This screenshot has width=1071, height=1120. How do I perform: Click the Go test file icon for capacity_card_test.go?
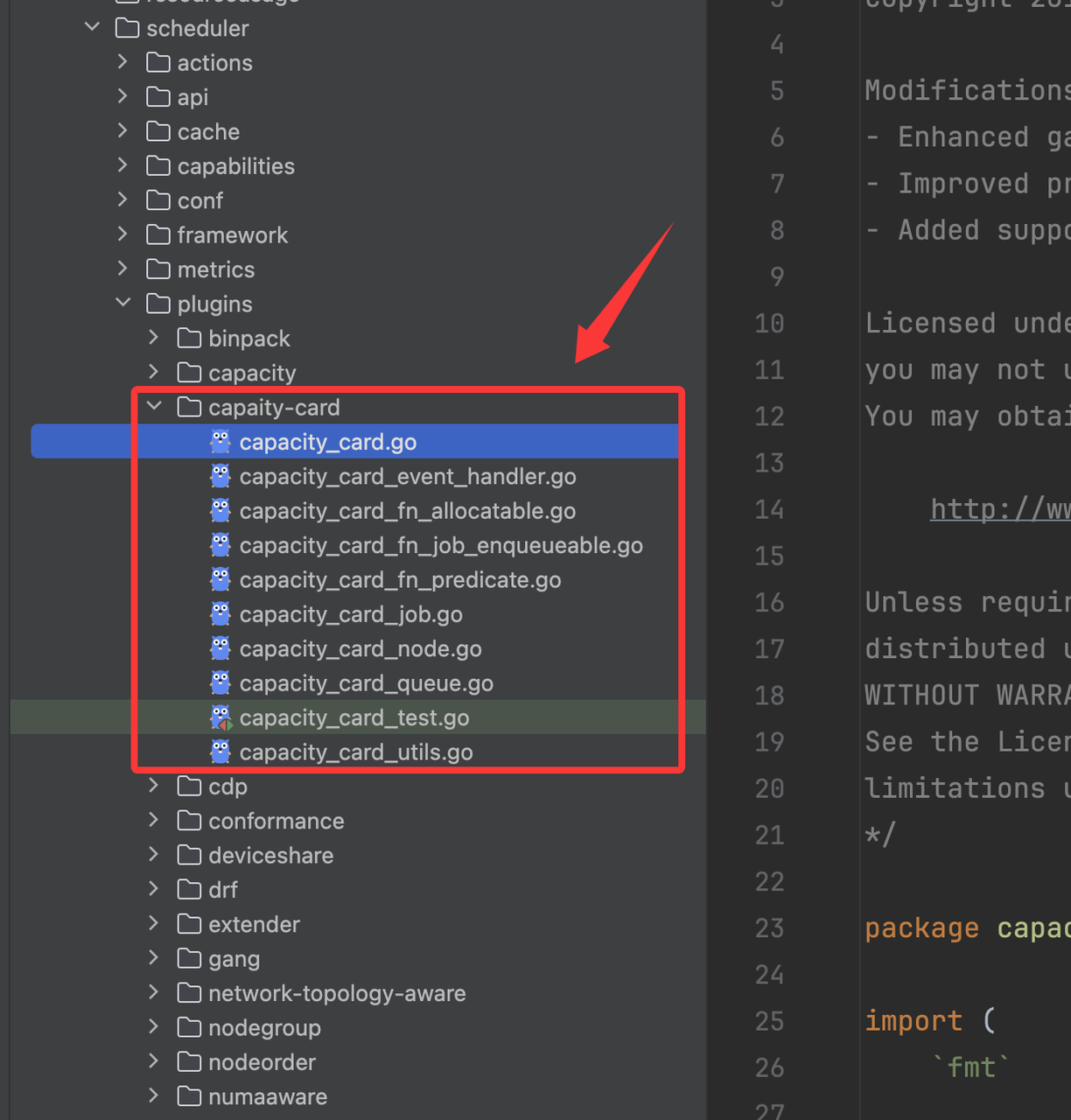pyautogui.click(x=220, y=717)
